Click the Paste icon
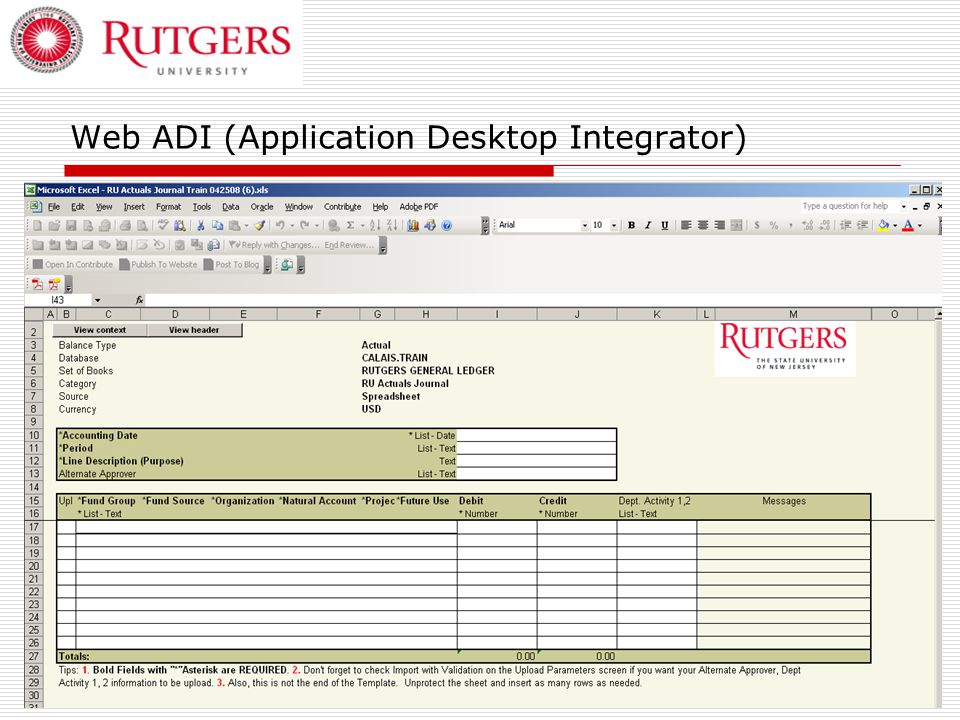Image resolution: width=960 pixels, height=720 pixels. [234, 225]
